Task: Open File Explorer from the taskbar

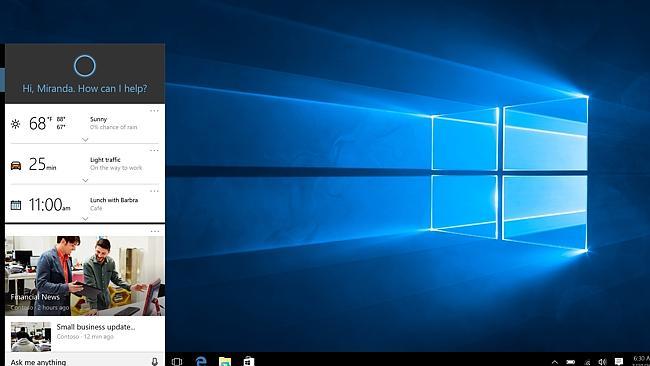Action: (225, 361)
